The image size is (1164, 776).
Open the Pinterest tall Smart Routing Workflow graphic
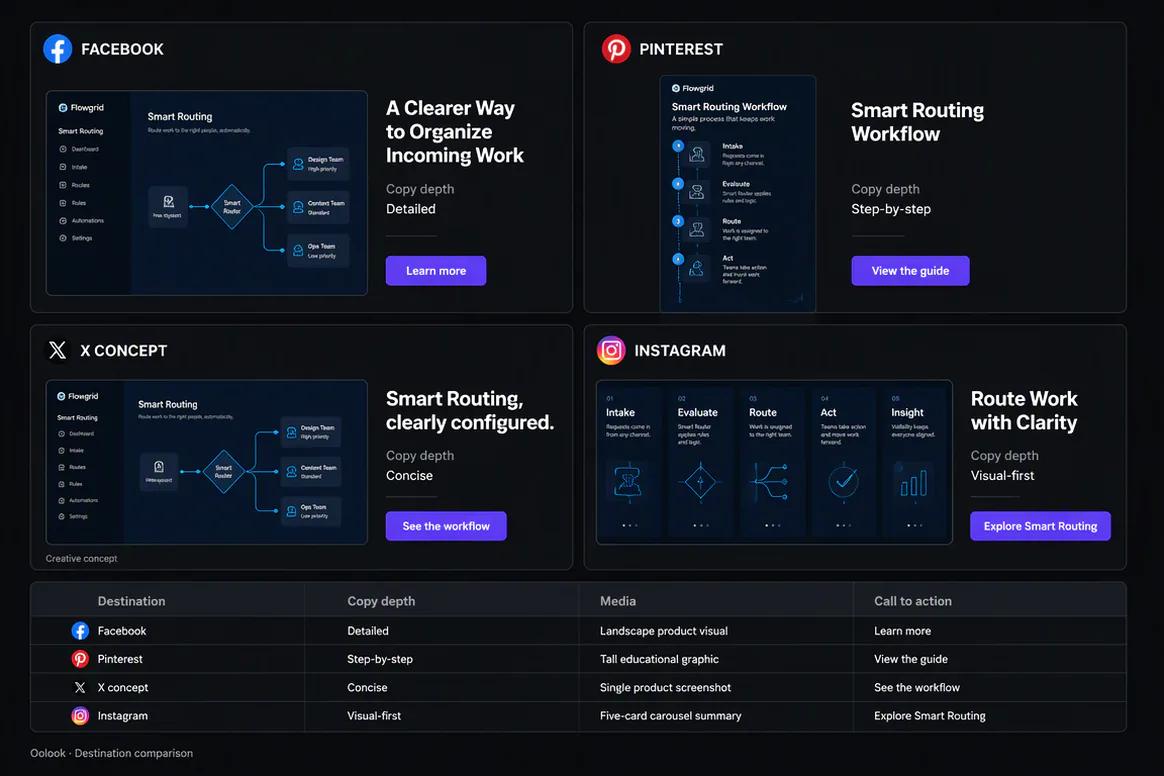(738, 193)
